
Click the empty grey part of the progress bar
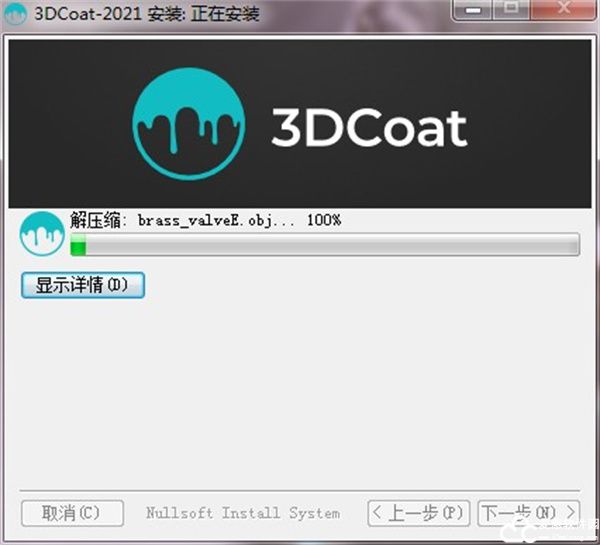coord(330,245)
